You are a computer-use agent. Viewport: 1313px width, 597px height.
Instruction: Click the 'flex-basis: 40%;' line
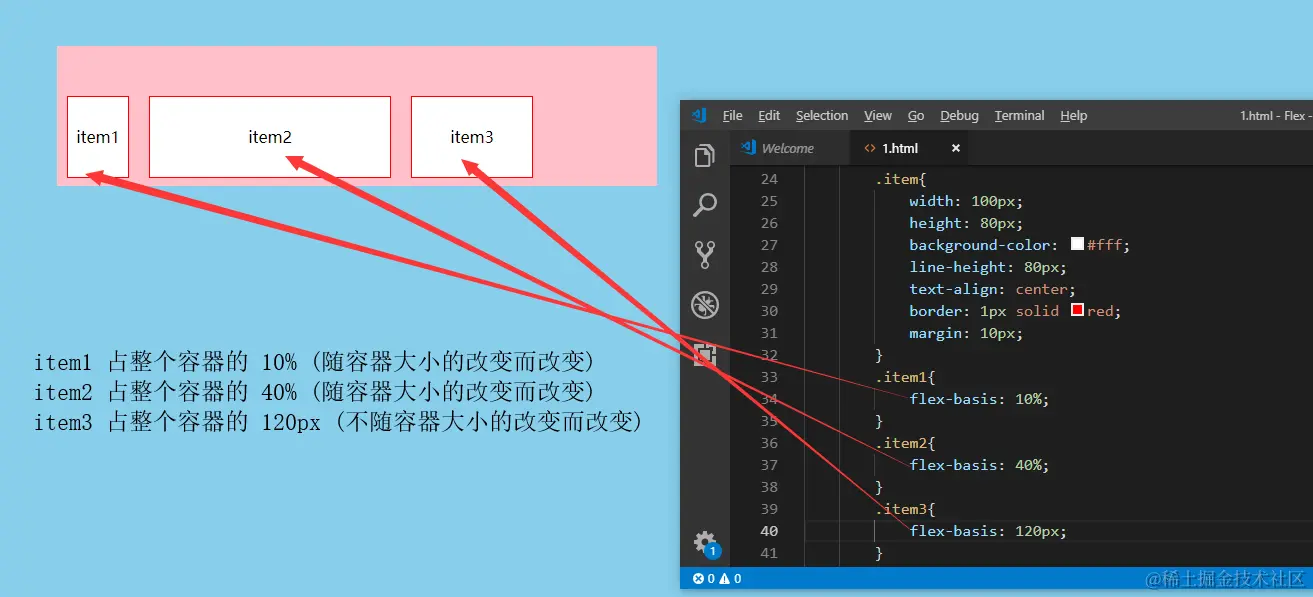coord(979,465)
